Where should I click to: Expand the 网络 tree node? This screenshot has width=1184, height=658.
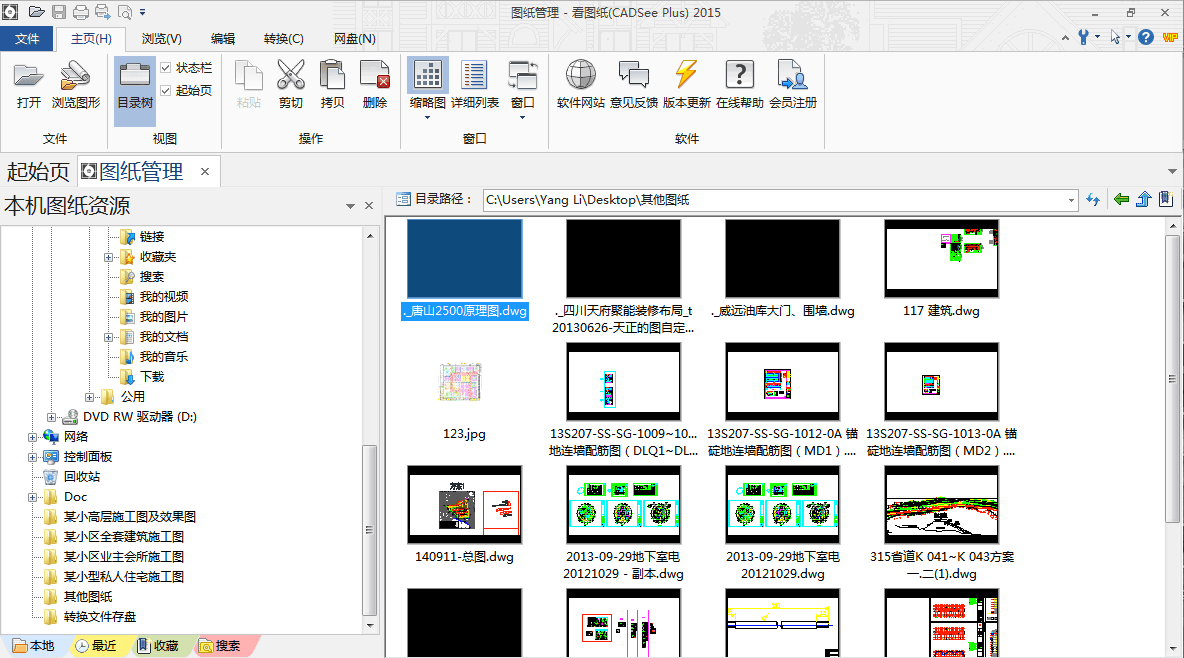click(33, 437)
